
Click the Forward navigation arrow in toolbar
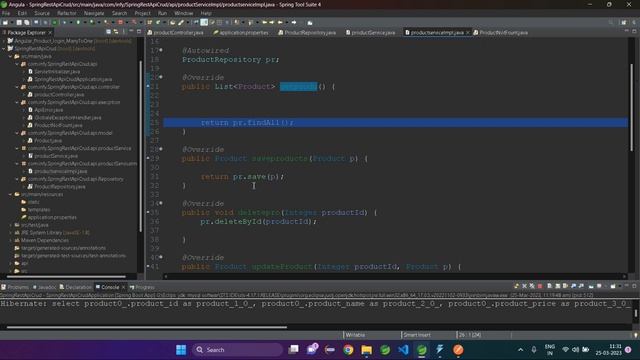294,22
